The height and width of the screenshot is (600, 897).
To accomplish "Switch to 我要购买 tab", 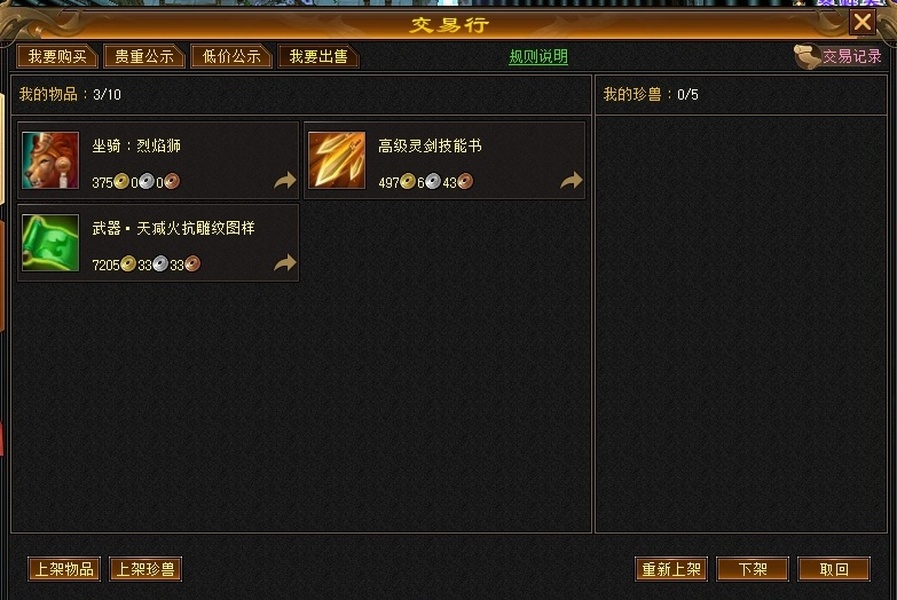I will (x=57, y=57).
